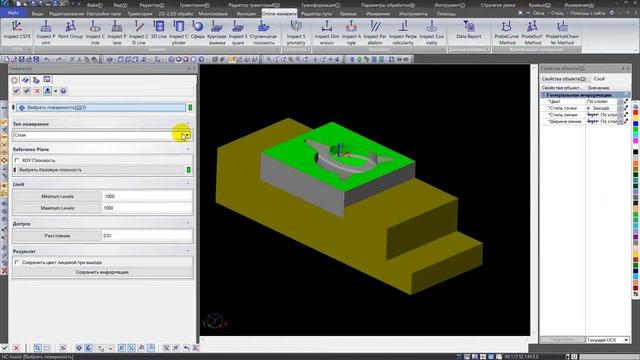Click the Сохранить информацию button
This screenshot has width=640, height=360.
pyautogui.click(x=102, y=272)
